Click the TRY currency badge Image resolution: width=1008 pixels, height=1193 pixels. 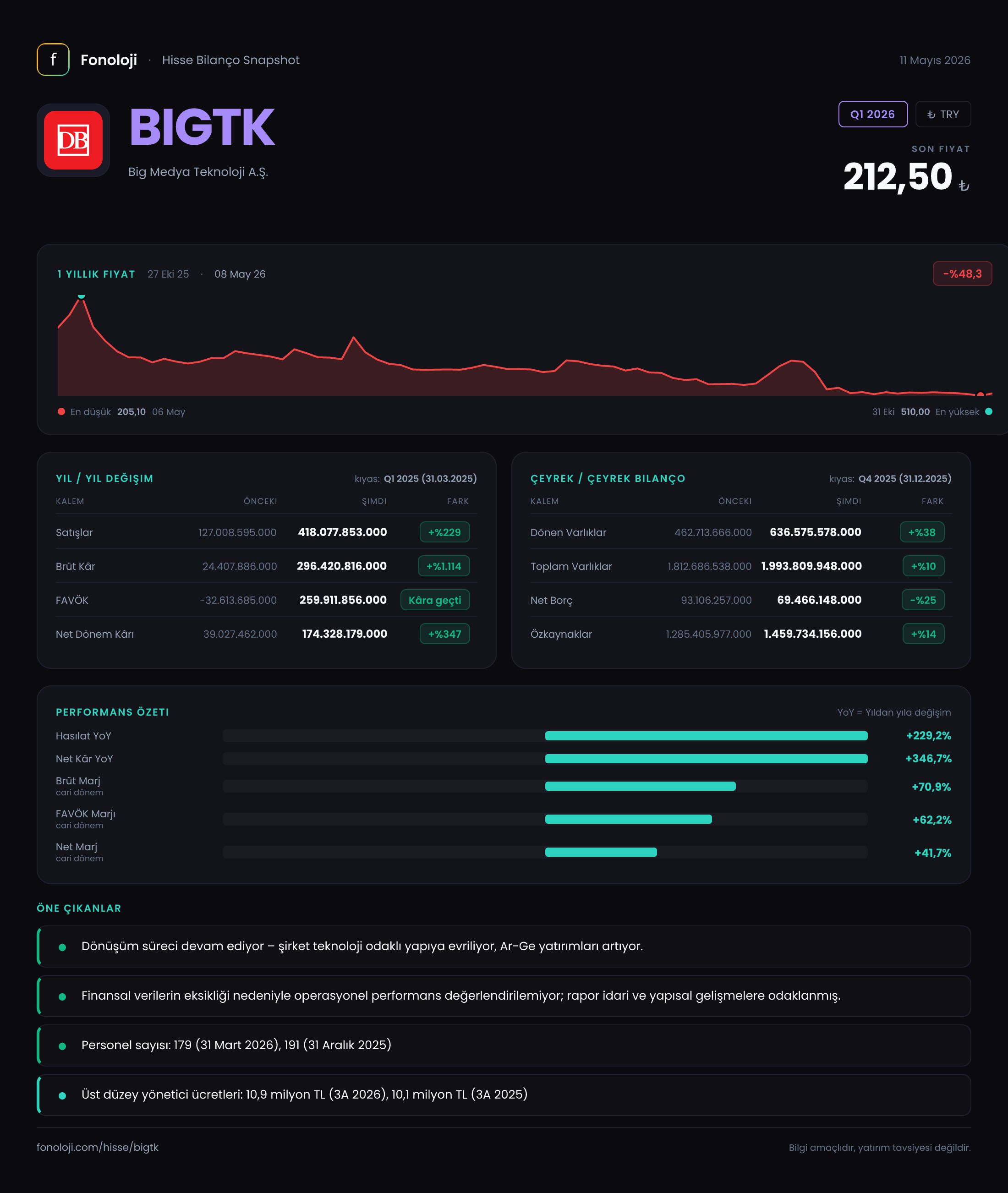click(x=943, y=114)
